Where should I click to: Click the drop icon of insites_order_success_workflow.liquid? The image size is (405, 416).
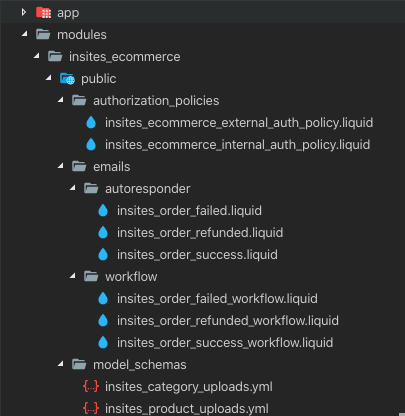103,343
